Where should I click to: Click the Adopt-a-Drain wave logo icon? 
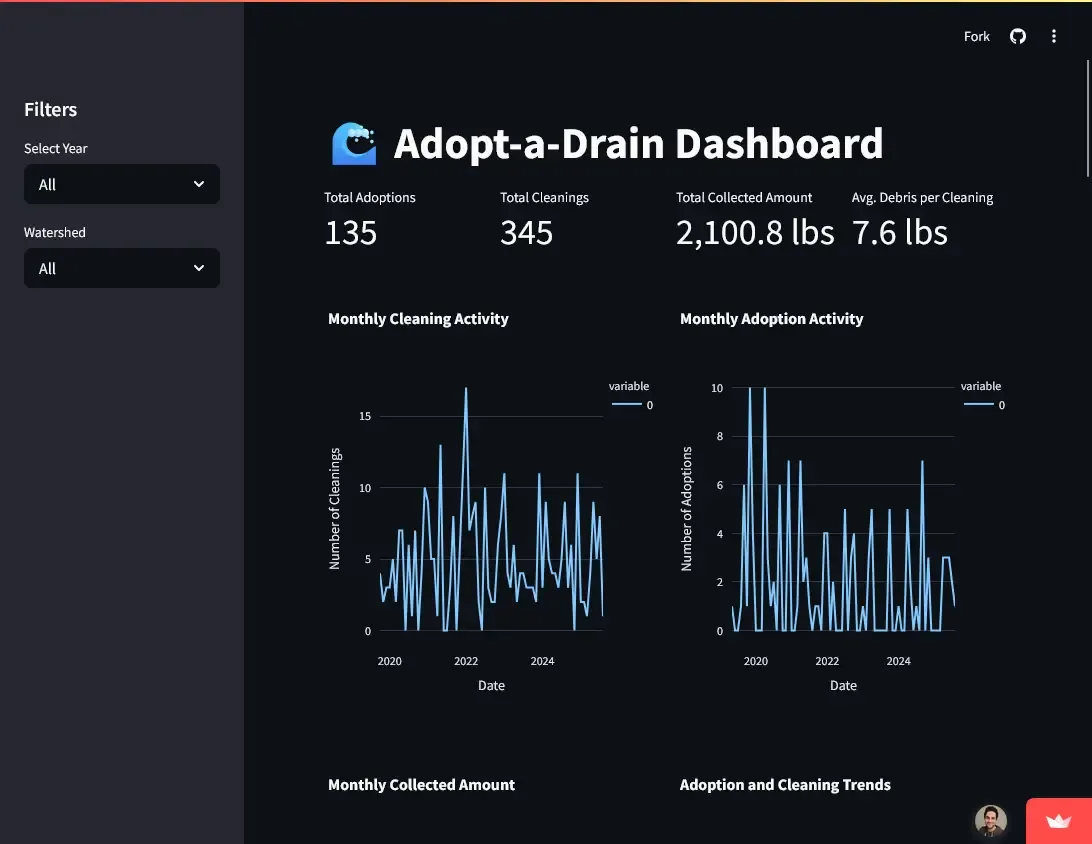354,143
